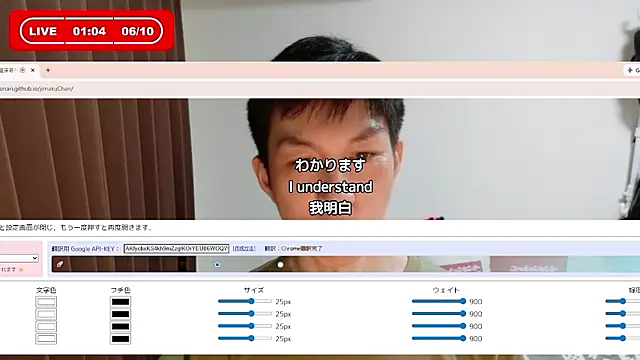
Task: Click the fourth row 900 weight value
Action: pyautogui.click(x=476, y=338)
